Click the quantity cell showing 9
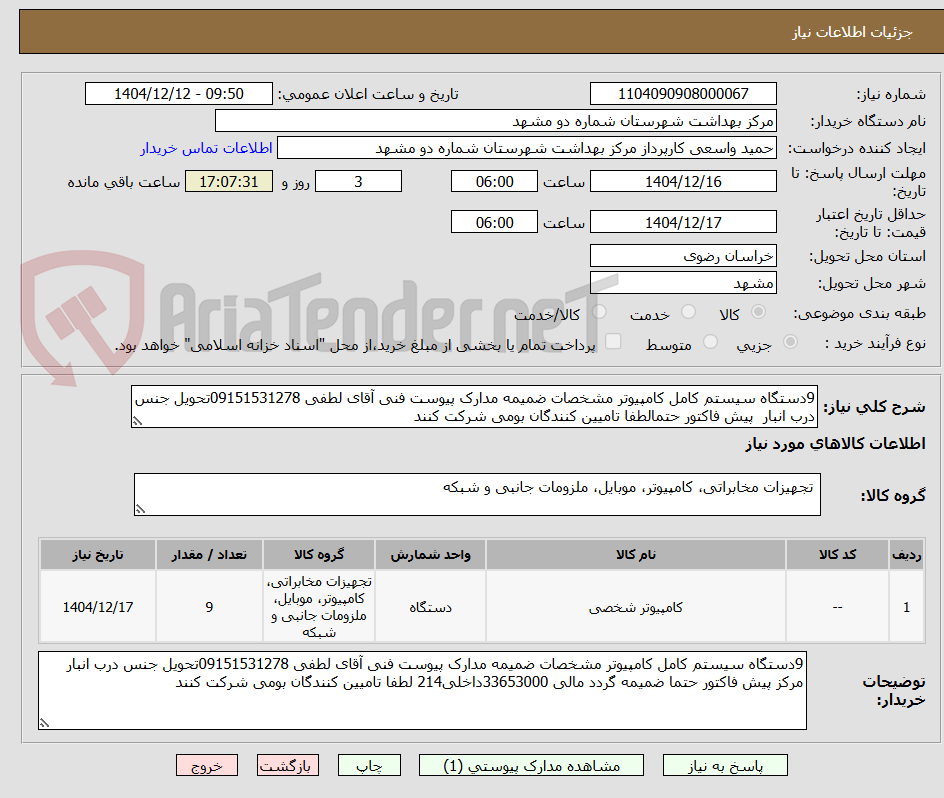The height and width of the screenshot is (798, 944). coord(209,607)
